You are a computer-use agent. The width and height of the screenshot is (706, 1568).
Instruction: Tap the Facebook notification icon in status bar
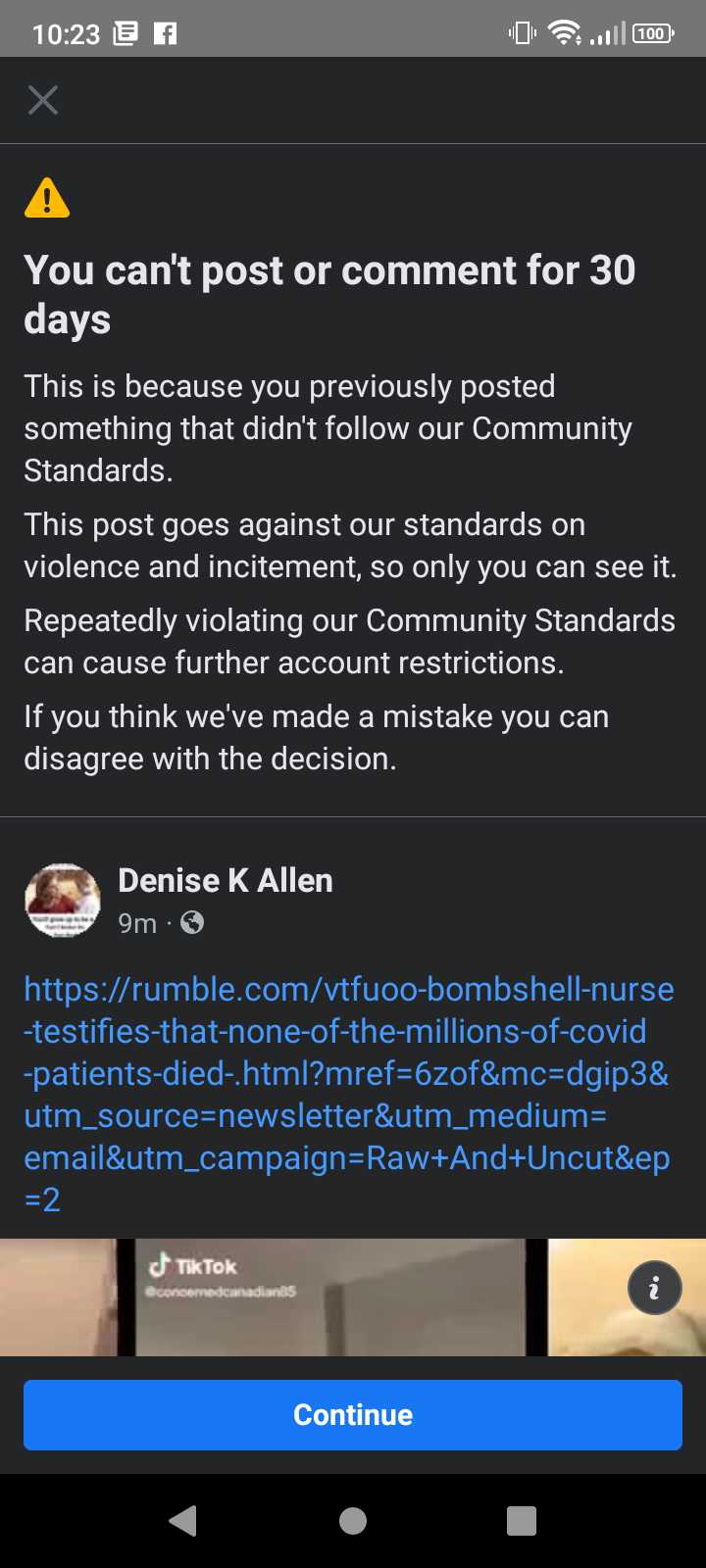coord(166,34)
